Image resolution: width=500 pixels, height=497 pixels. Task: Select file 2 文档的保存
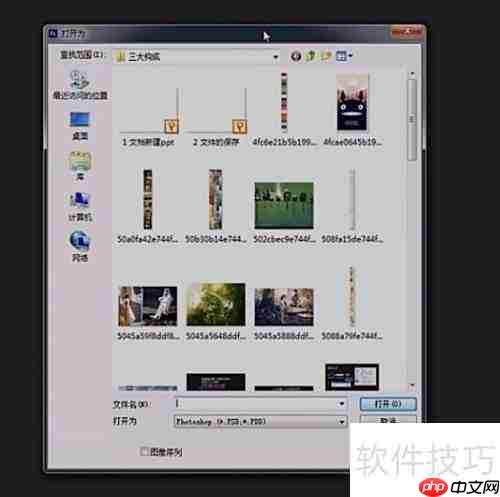click(216, 113)
